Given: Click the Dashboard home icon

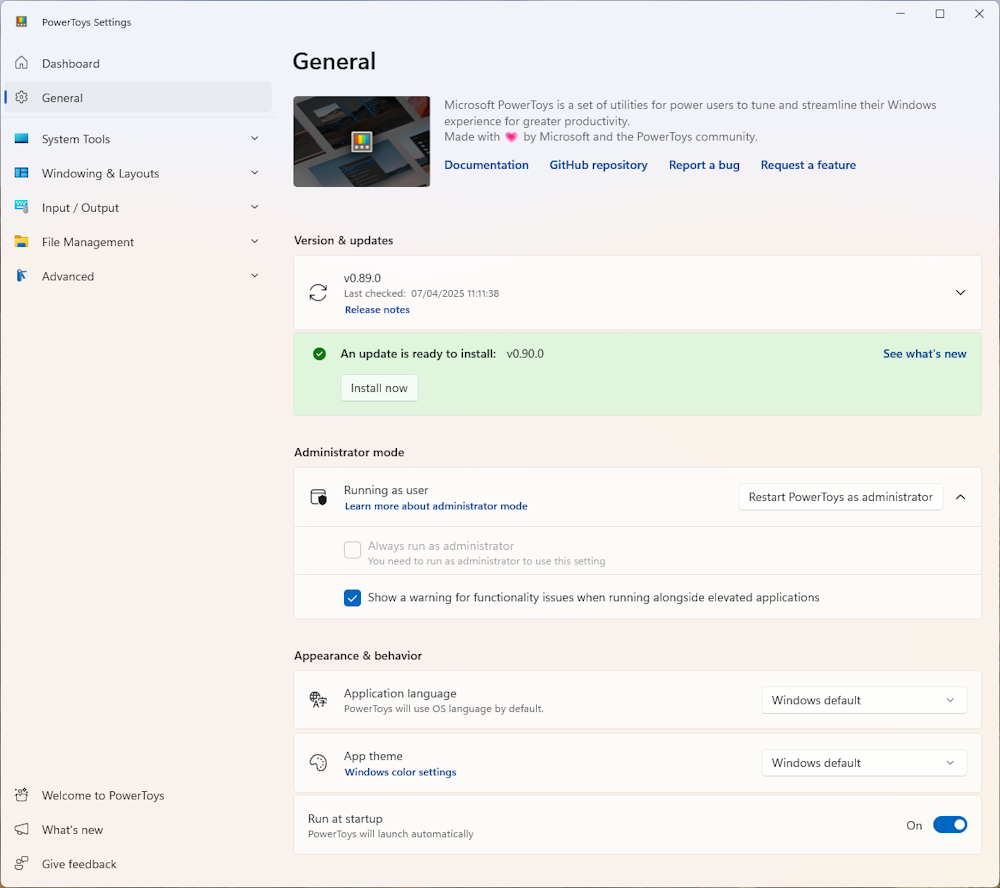Looking at the screenshot, I should [x=22, y=63].
